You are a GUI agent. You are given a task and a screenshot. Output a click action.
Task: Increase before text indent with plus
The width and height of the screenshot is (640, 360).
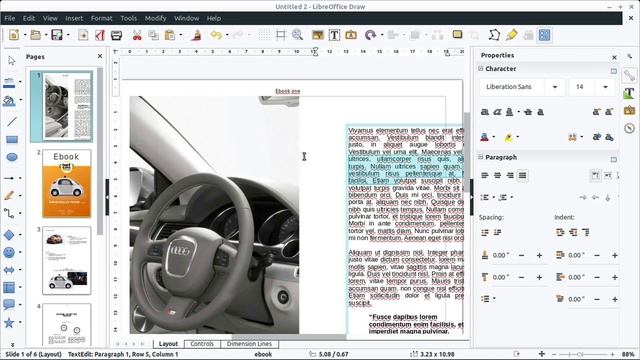tap(615, 256)
